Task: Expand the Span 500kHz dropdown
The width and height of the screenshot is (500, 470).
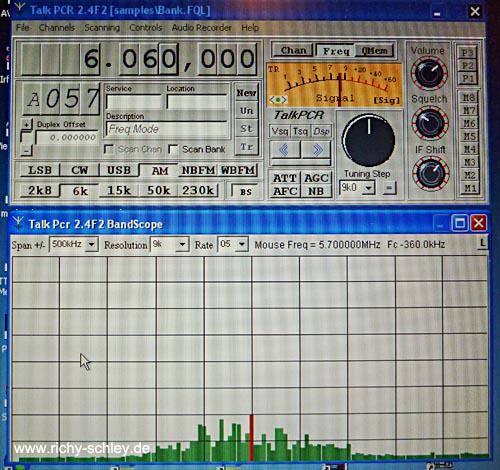Action: [91, 245]
